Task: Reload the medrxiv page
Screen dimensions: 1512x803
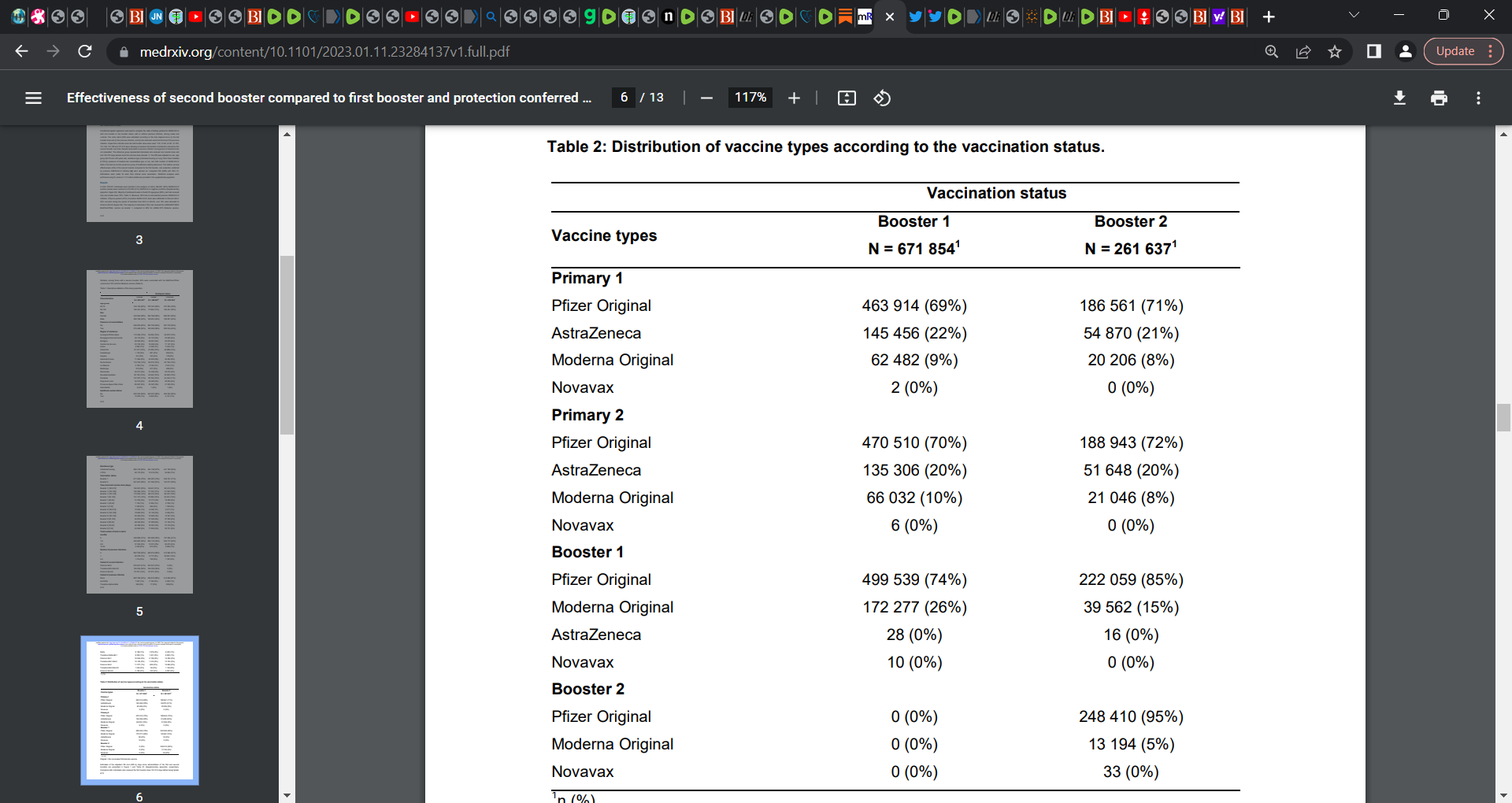Action: [x=85, y=51]
